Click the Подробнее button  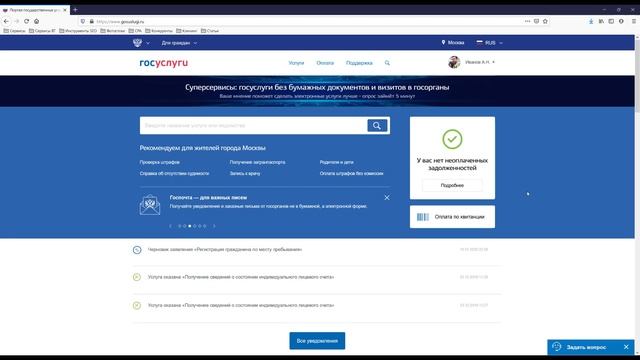click(452, 185)
